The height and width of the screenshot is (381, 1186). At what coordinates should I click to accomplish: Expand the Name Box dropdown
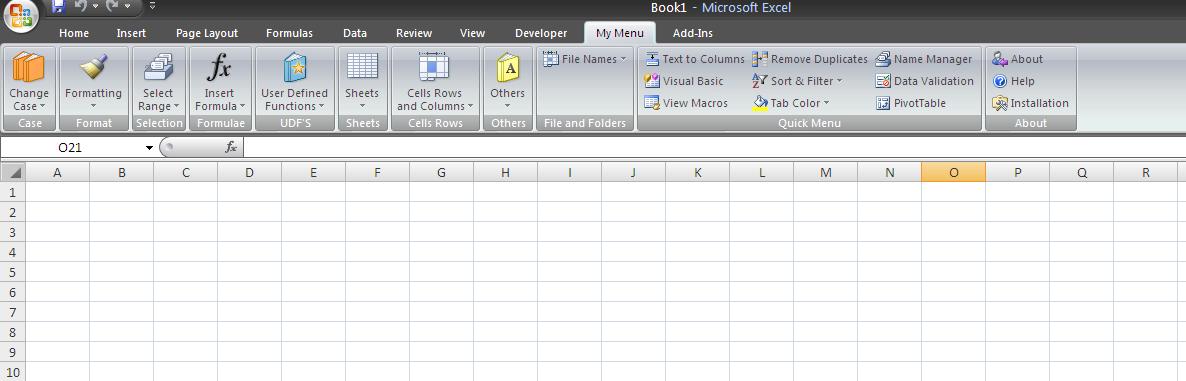click(x=149, y=148)
